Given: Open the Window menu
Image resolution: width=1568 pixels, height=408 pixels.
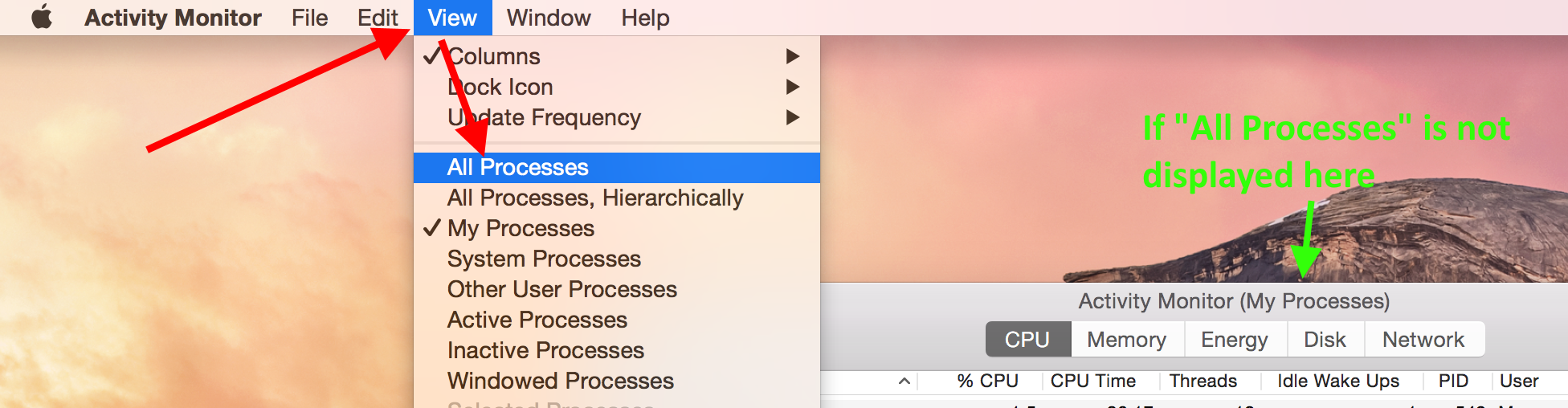Looking at the screenshot, I should pos(549,18).
